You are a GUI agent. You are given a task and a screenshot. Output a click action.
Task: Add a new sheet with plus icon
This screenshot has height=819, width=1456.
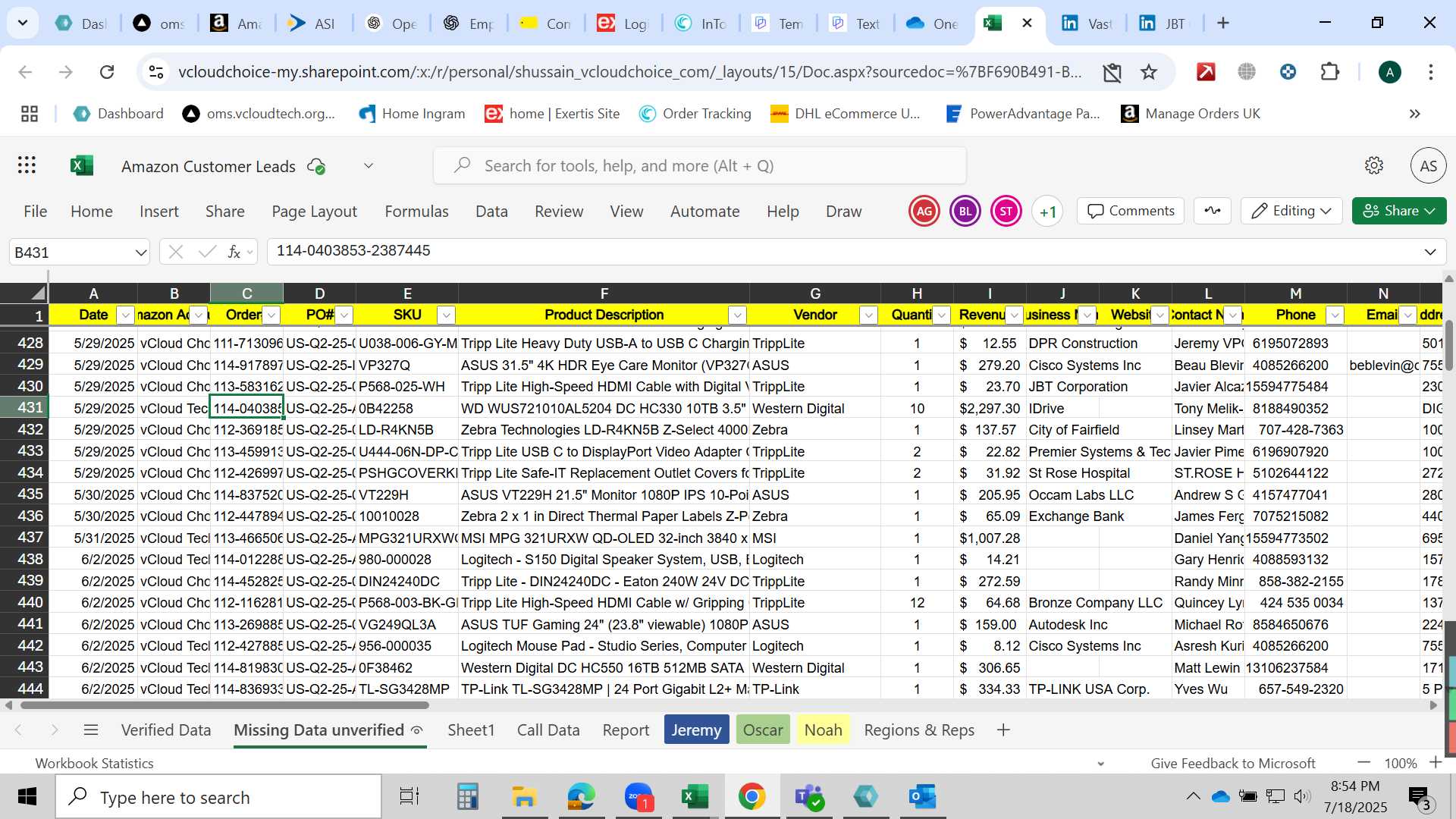click(1003, 730)
